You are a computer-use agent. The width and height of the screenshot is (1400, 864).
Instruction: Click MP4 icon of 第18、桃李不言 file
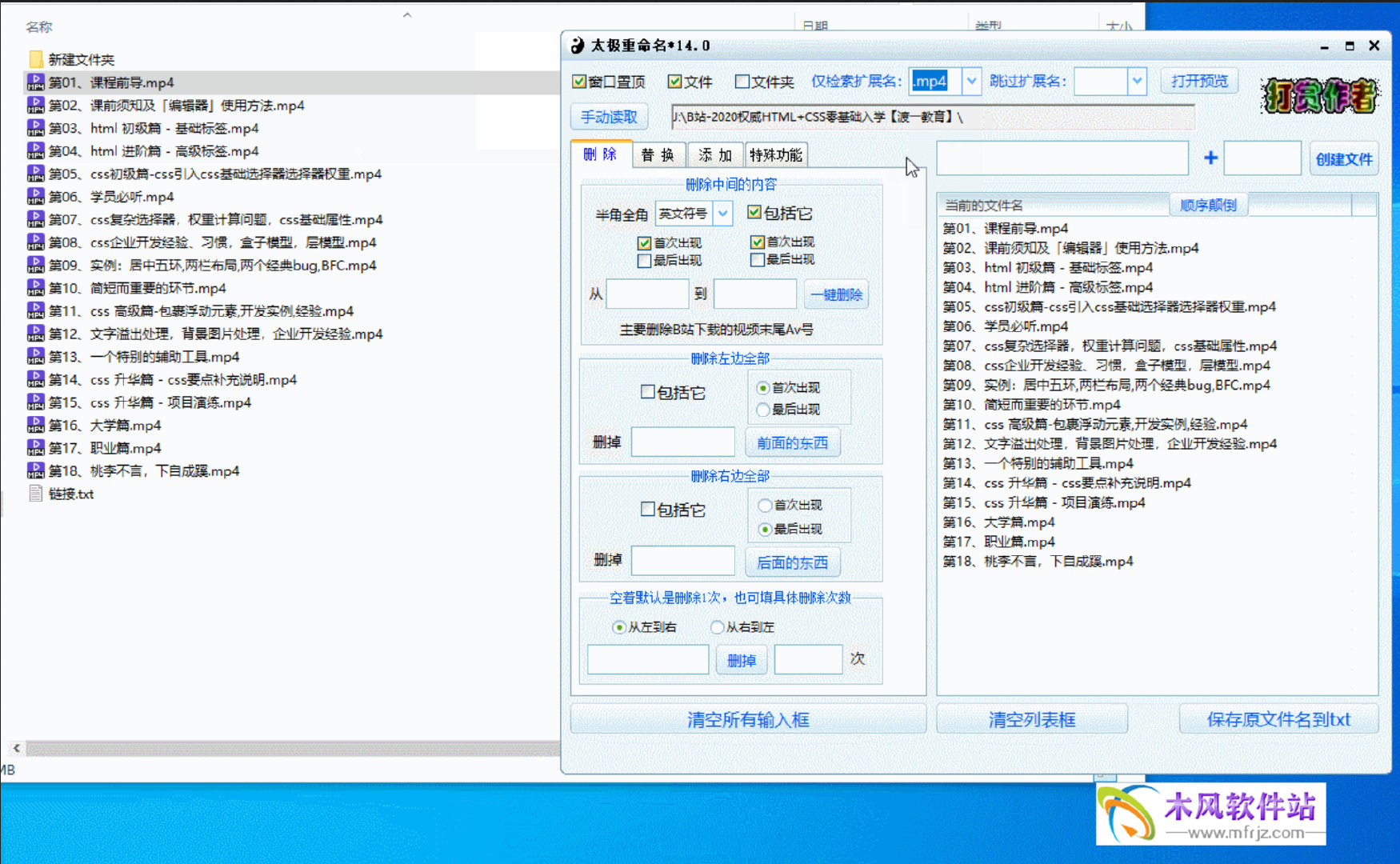coord(35,471)
